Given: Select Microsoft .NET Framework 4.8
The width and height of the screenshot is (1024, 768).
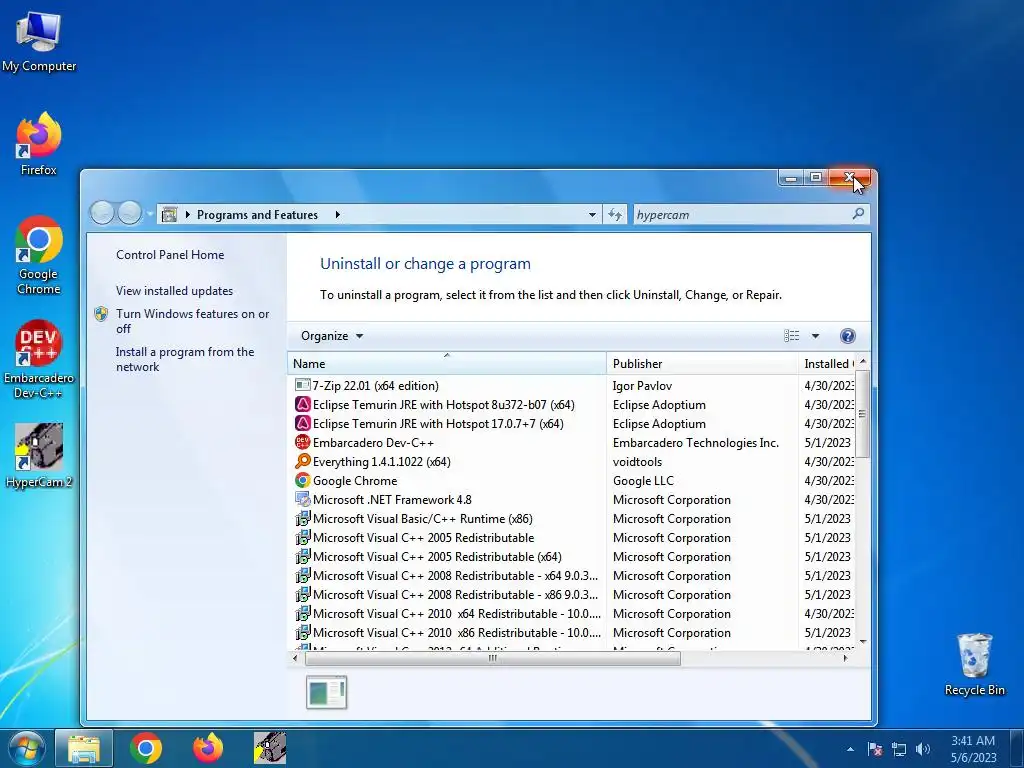Looking at the screenshot, I should [x=392, y=500].
